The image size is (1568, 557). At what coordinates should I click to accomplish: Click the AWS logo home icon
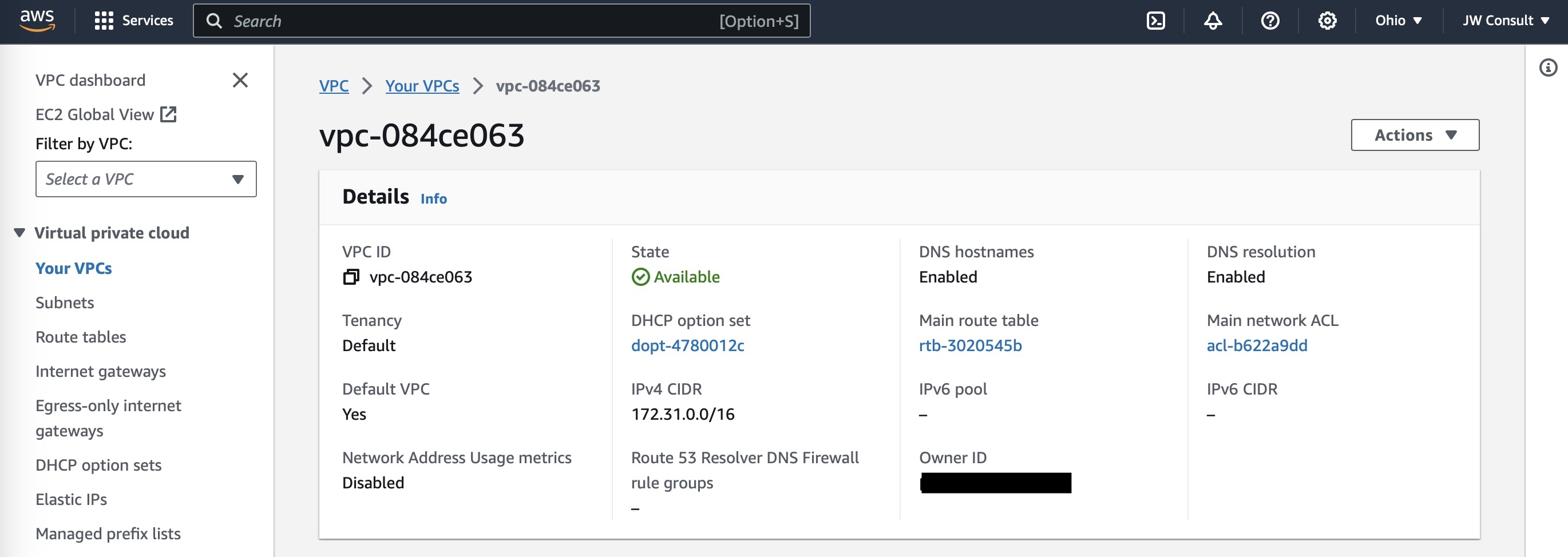(37, 21)
